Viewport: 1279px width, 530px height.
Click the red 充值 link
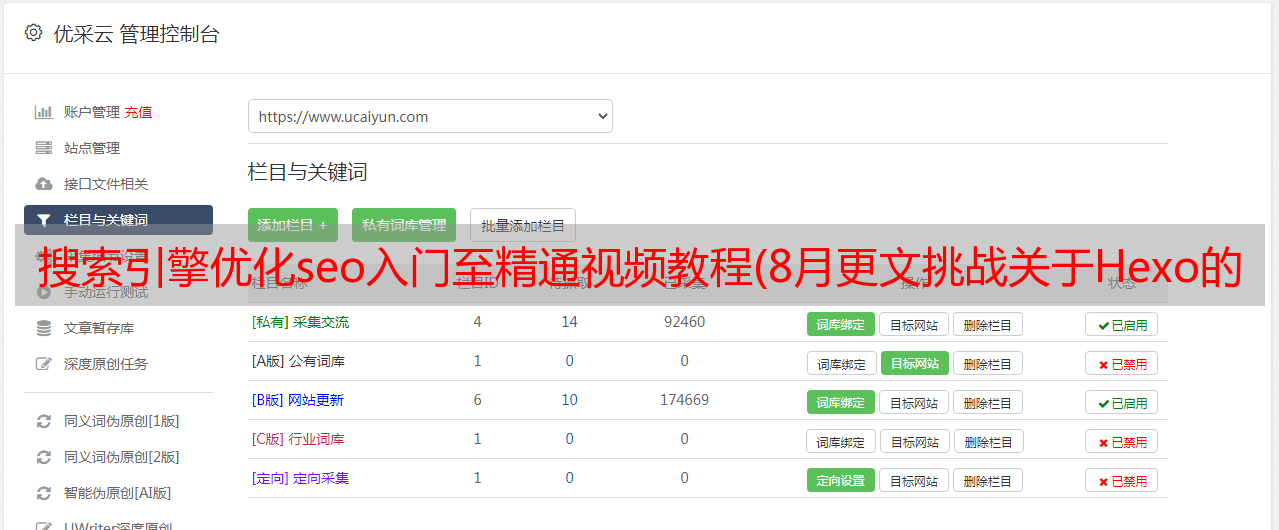click(138, 112)
